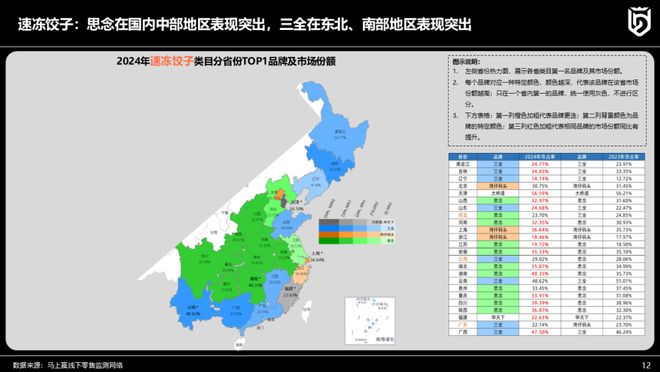The width and height of the screenshot is (660, 372).
Task: Pick the darkest blue legend swatch
Action: click(329, 229)
